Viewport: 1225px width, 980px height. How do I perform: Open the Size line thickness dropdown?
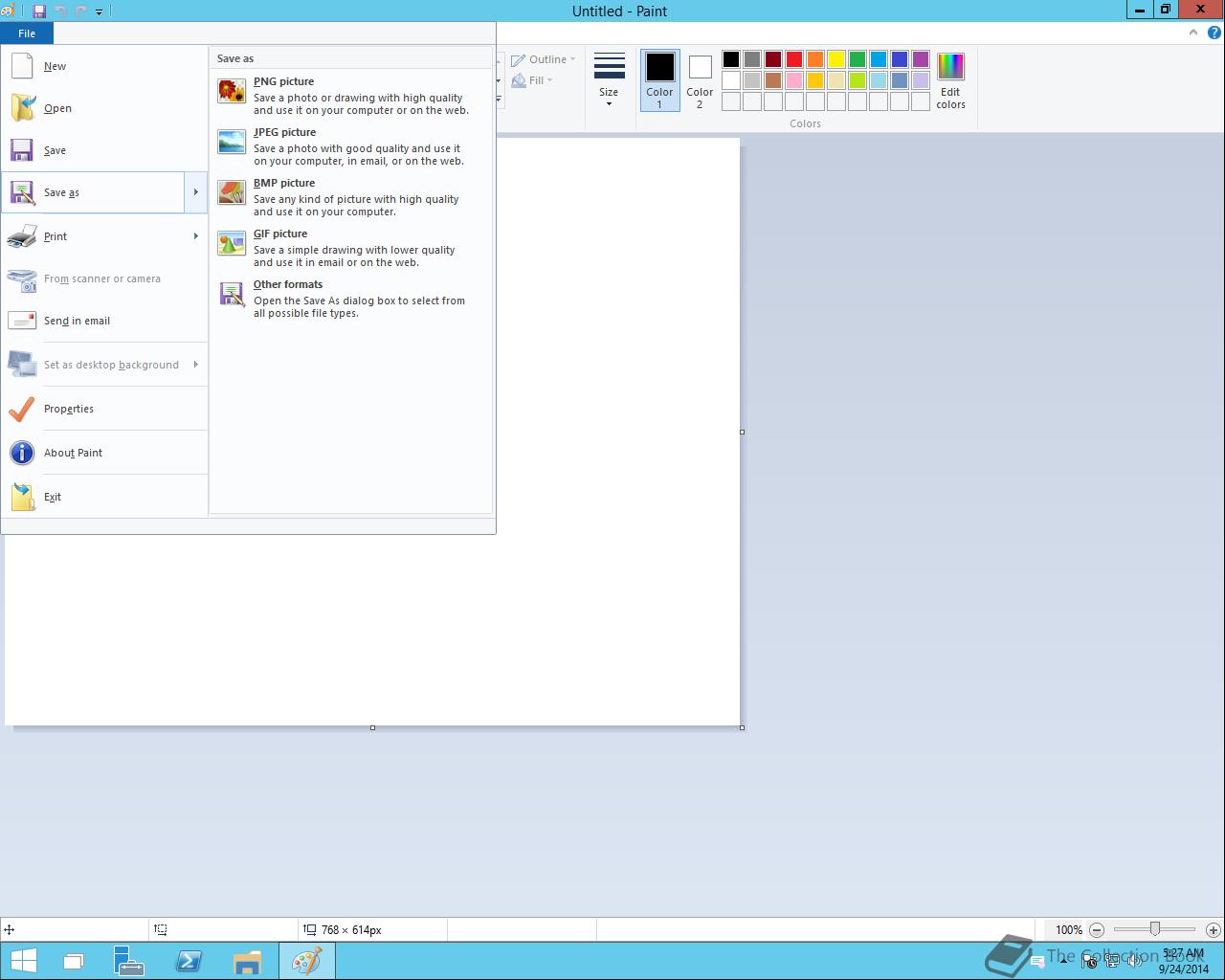[609, 80]
